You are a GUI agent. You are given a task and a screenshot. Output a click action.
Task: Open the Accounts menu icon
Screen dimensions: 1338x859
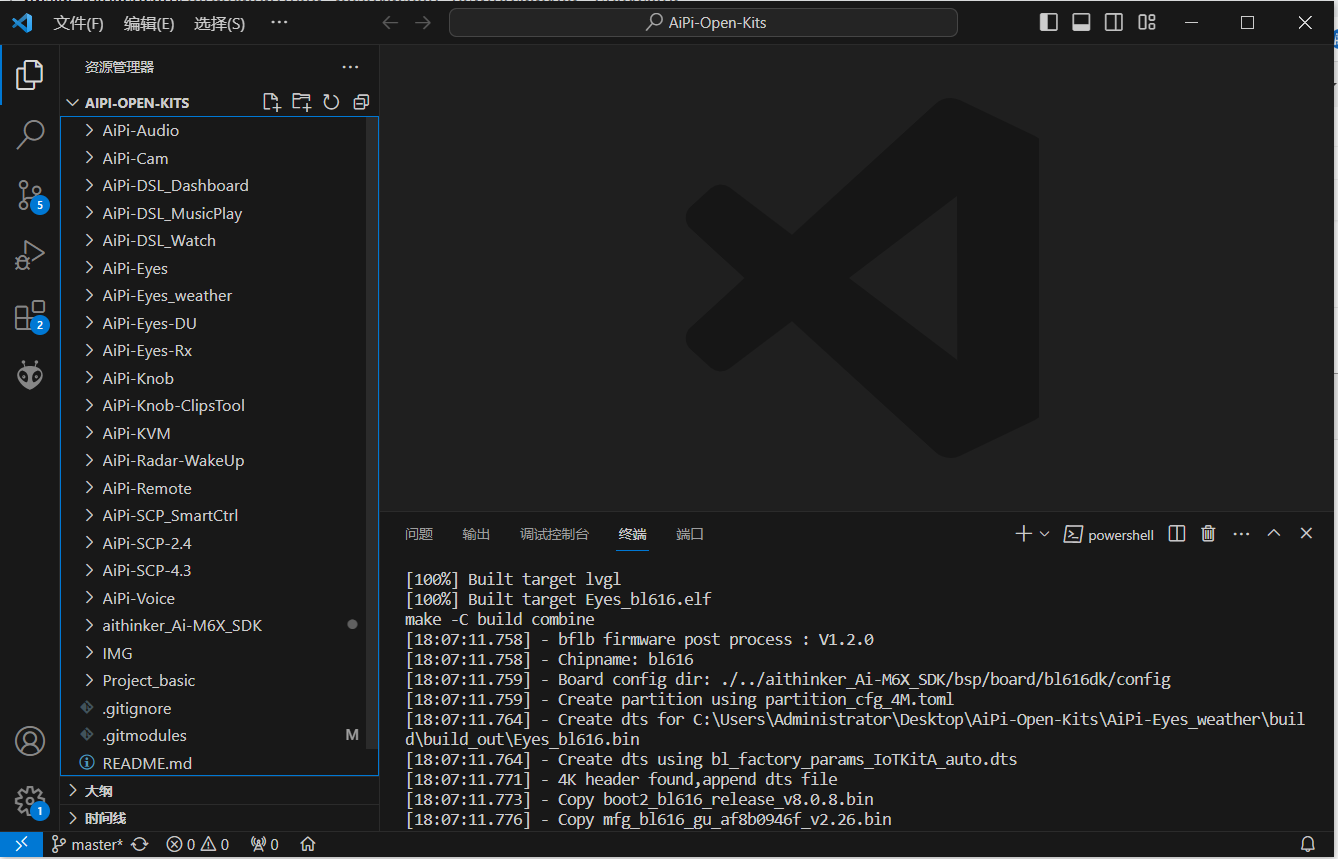pyautogui.click(x=30, y=741)
